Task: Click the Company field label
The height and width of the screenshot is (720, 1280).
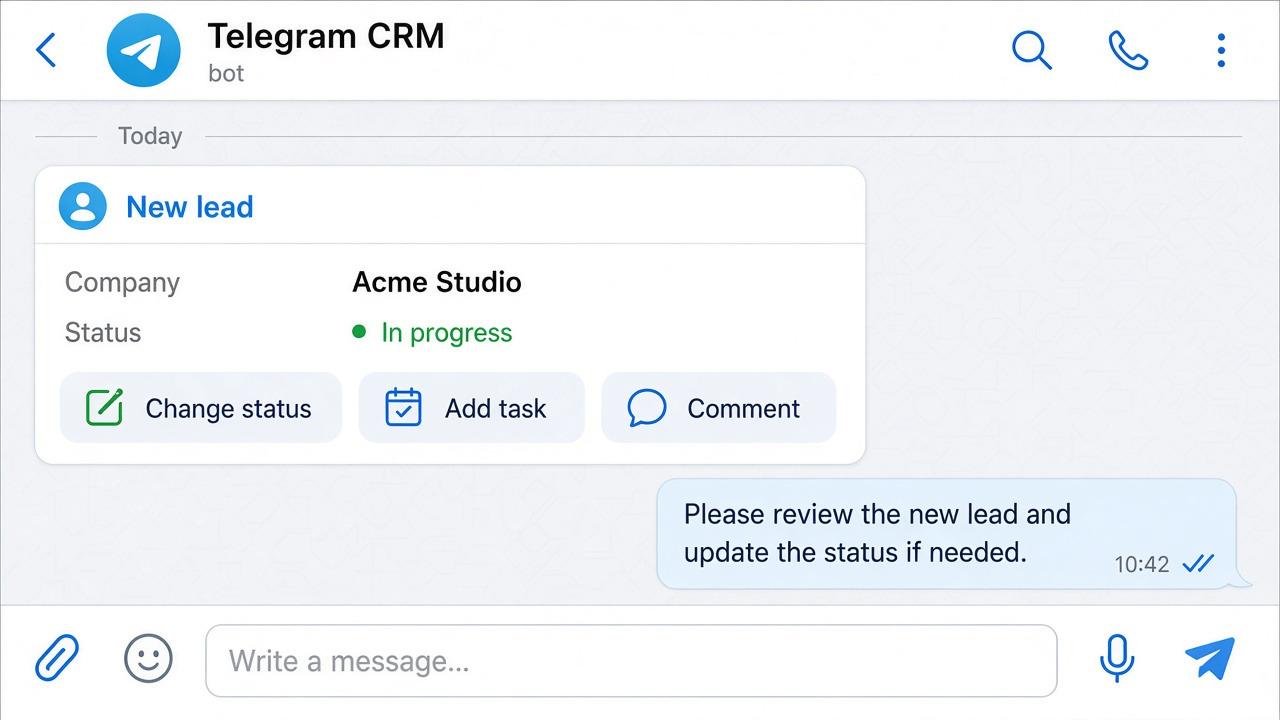Action: pos(122,283)
